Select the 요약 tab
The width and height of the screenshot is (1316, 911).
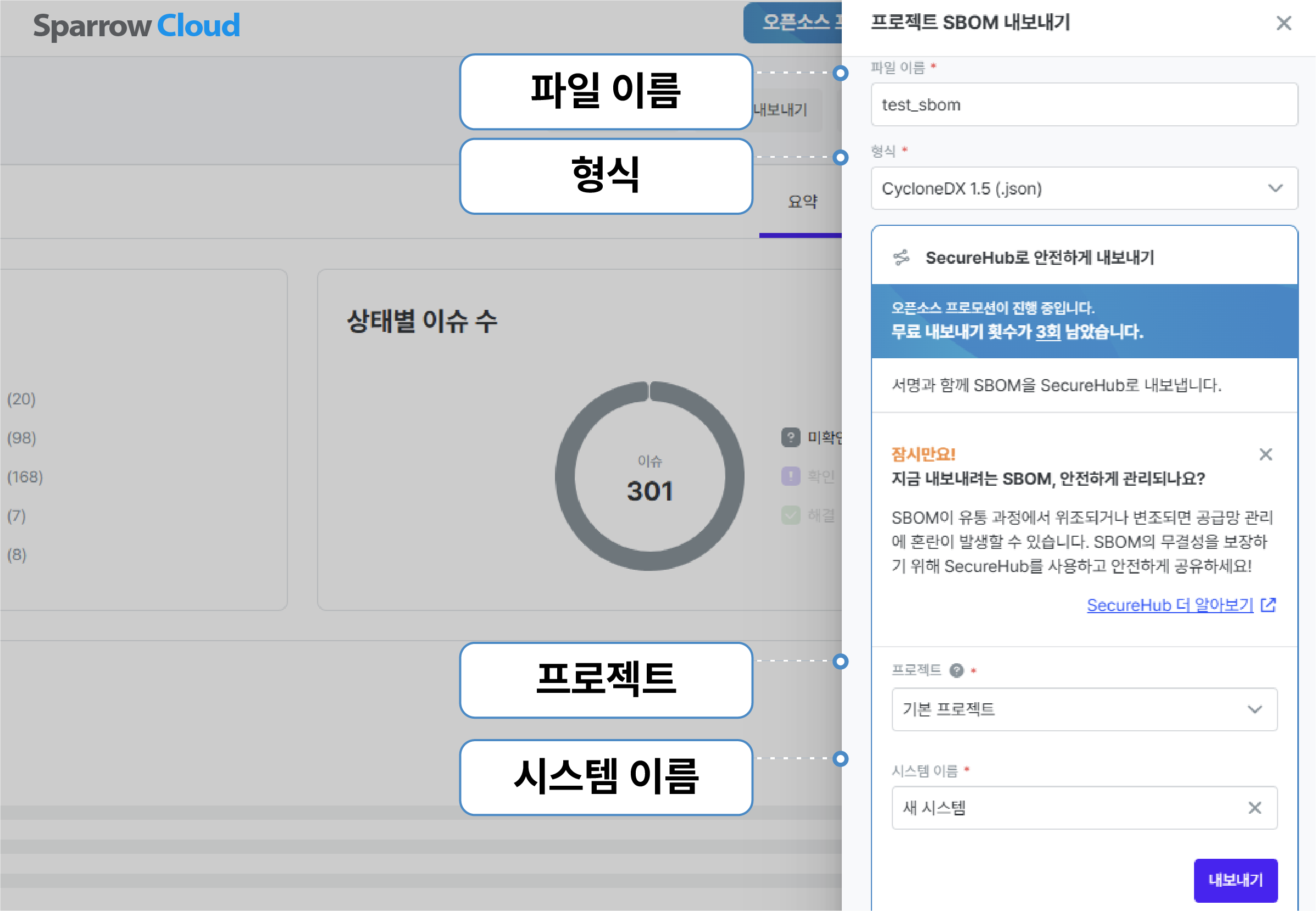(802, 202)
